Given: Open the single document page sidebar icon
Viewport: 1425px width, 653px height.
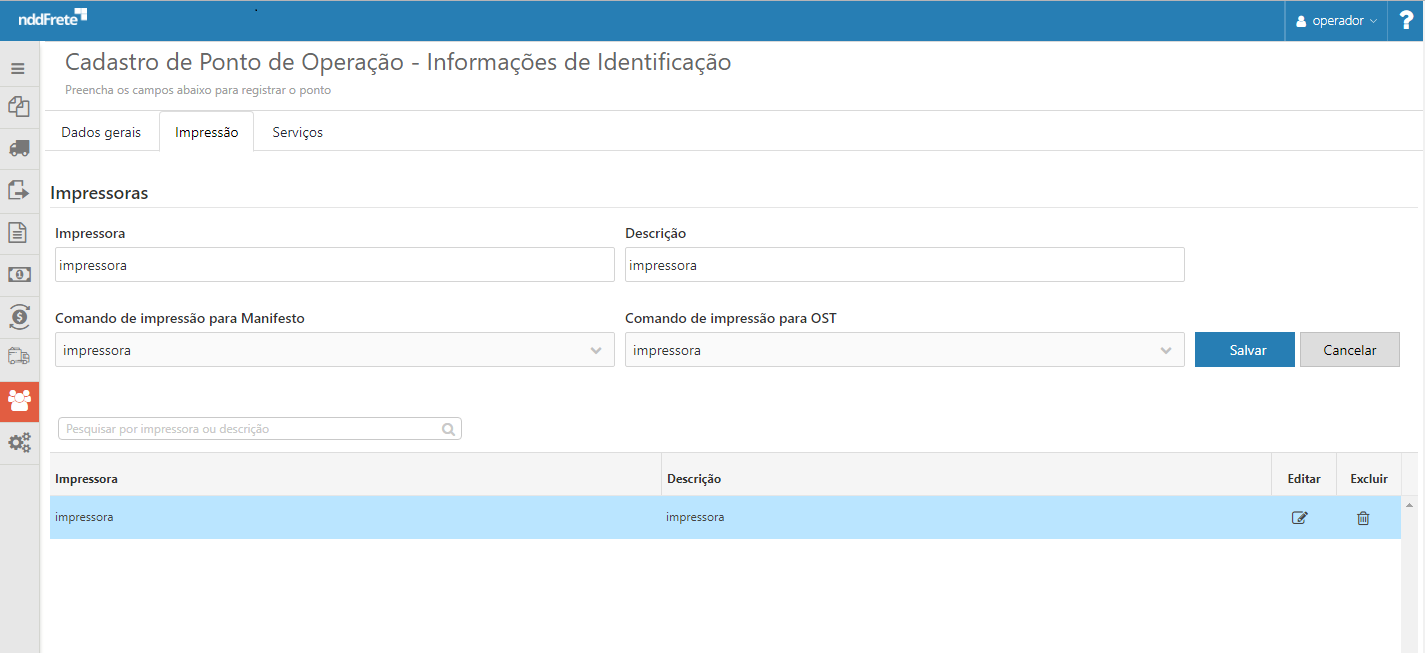Looking at the screenshot, I should click(18, 232).
